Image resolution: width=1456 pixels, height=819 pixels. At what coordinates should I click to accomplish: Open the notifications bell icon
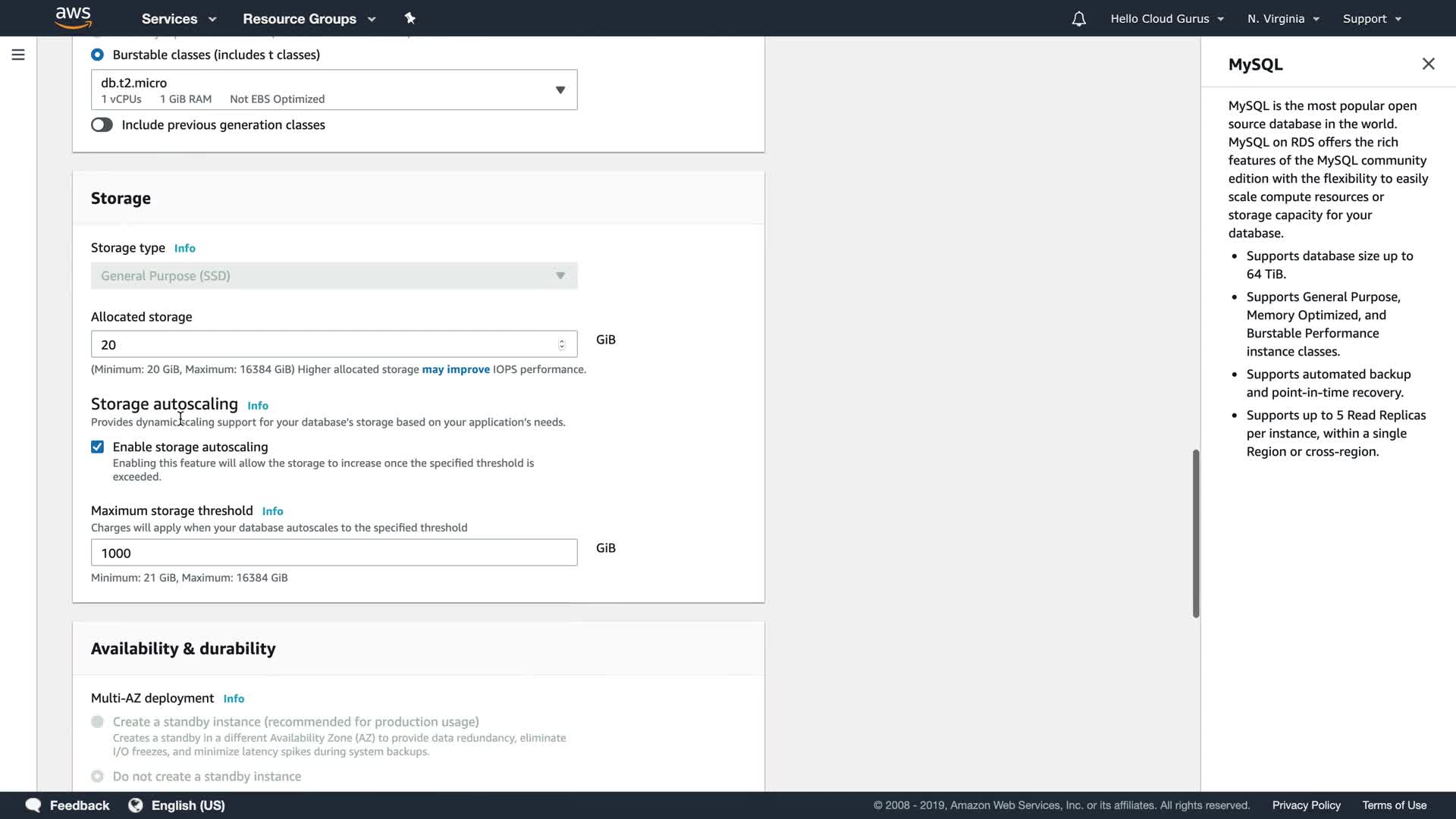coord(1078,19)
